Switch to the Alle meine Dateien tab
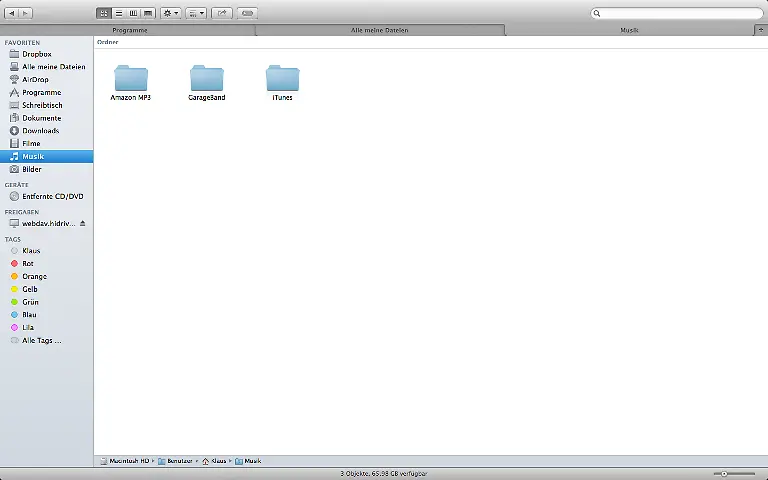The image size is (768, 480). (380, 30)
